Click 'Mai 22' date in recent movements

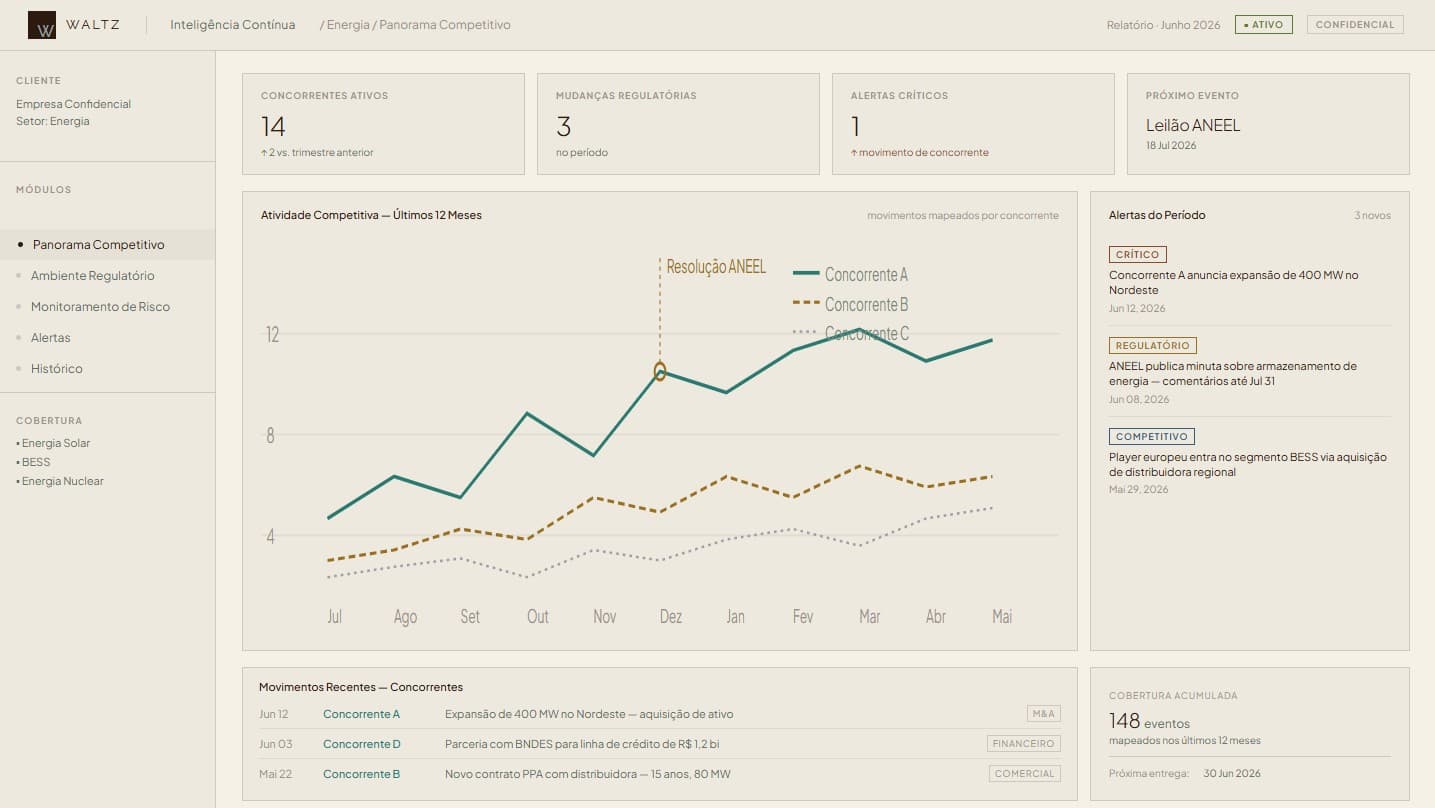point(274,774)
